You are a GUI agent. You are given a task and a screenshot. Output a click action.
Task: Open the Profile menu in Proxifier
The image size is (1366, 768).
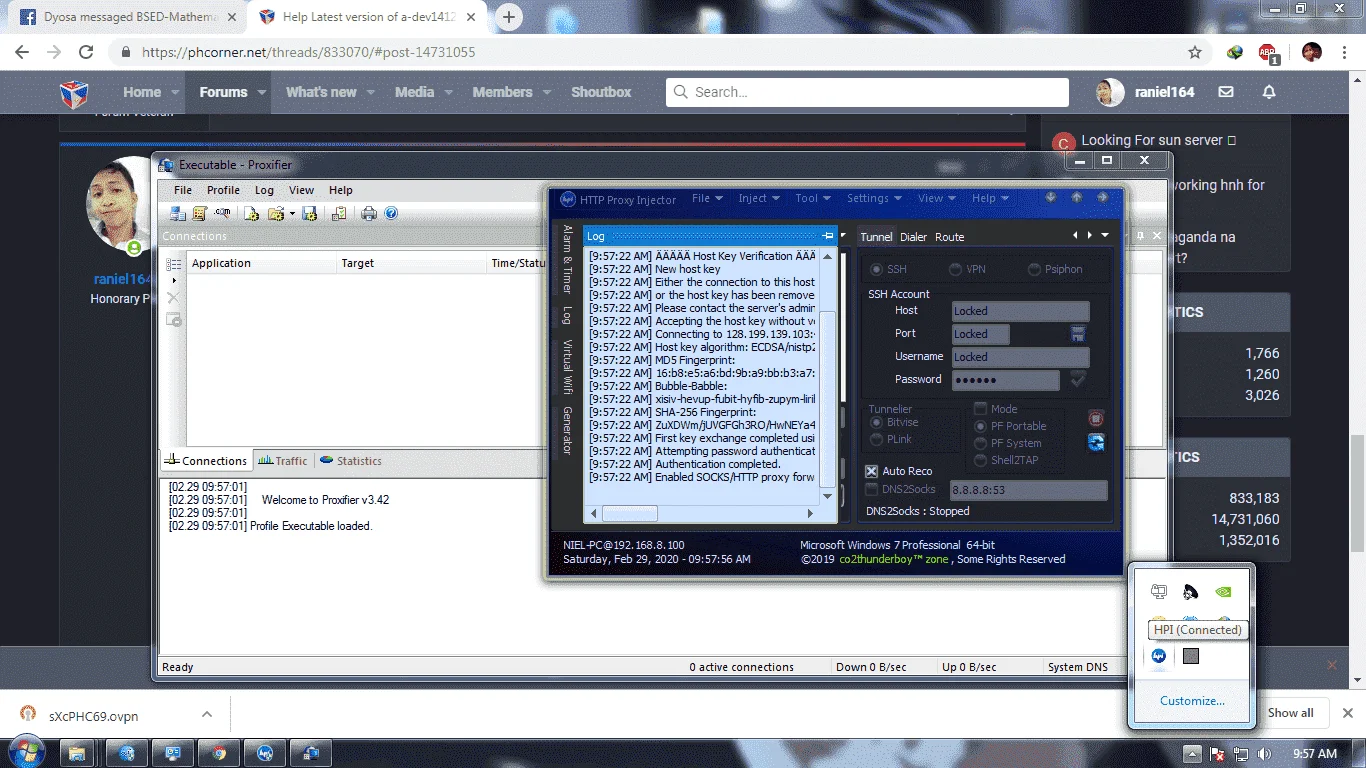[223, 190]
